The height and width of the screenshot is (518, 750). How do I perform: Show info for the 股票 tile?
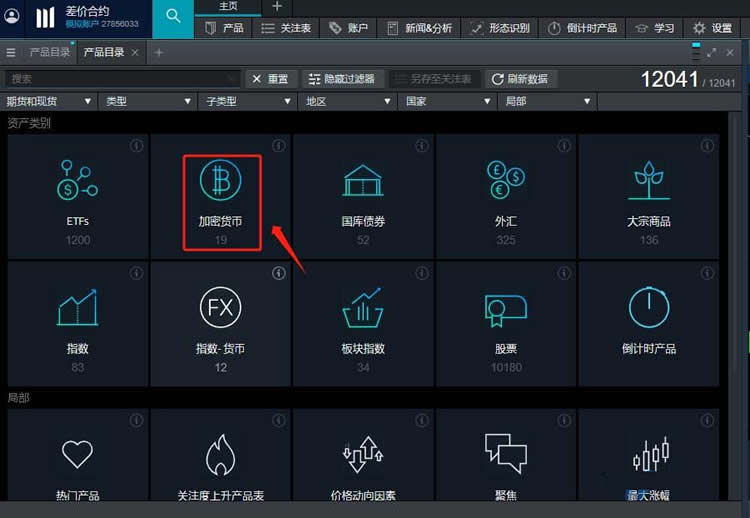[564, 273]
